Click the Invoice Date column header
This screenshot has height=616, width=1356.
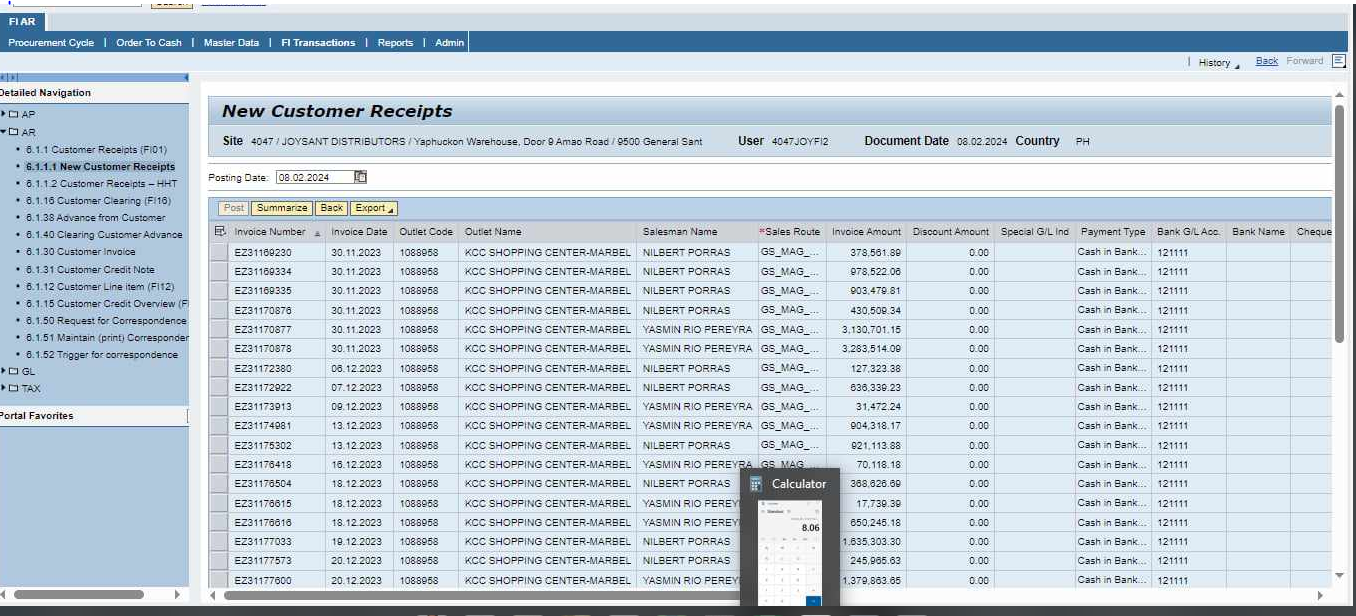(x=359, y=231)
